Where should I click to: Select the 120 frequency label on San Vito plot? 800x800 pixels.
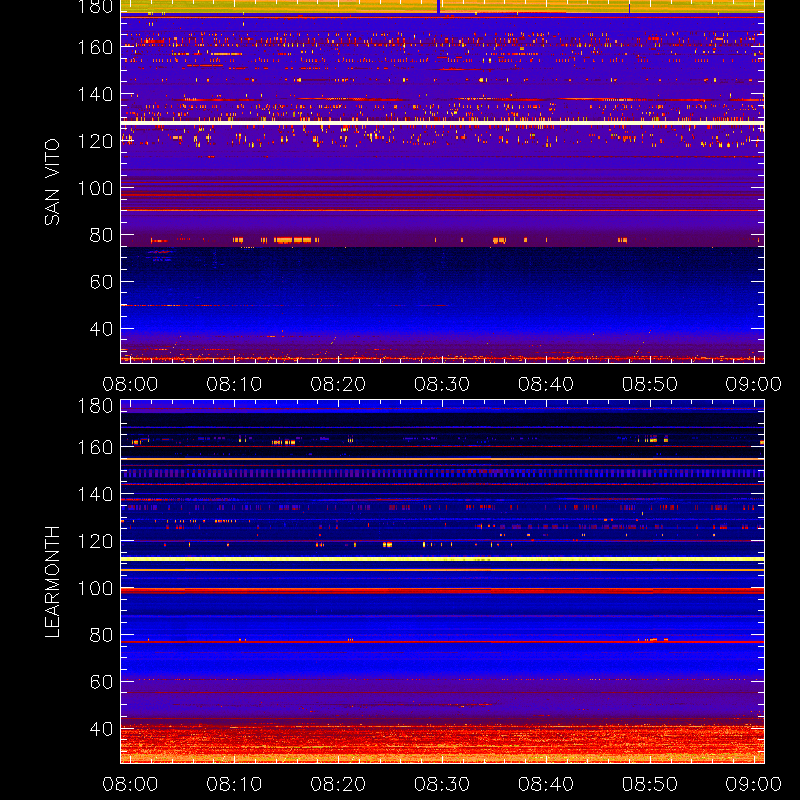pos(95,141)
